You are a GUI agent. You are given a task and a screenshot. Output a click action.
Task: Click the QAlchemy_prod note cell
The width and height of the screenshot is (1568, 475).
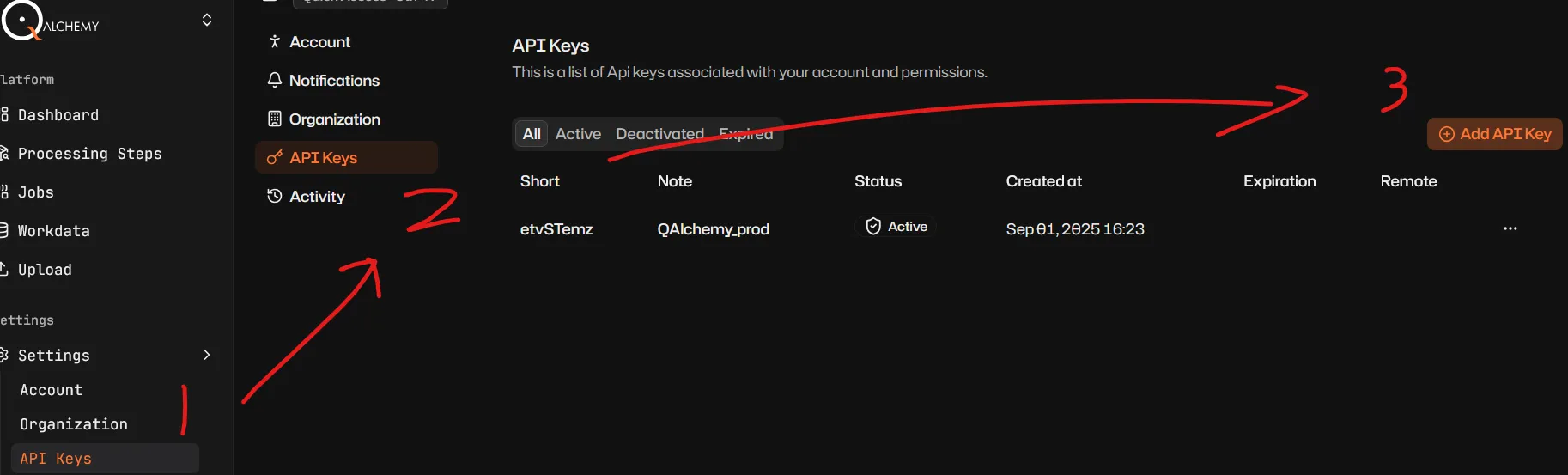(x=713, y=229)
